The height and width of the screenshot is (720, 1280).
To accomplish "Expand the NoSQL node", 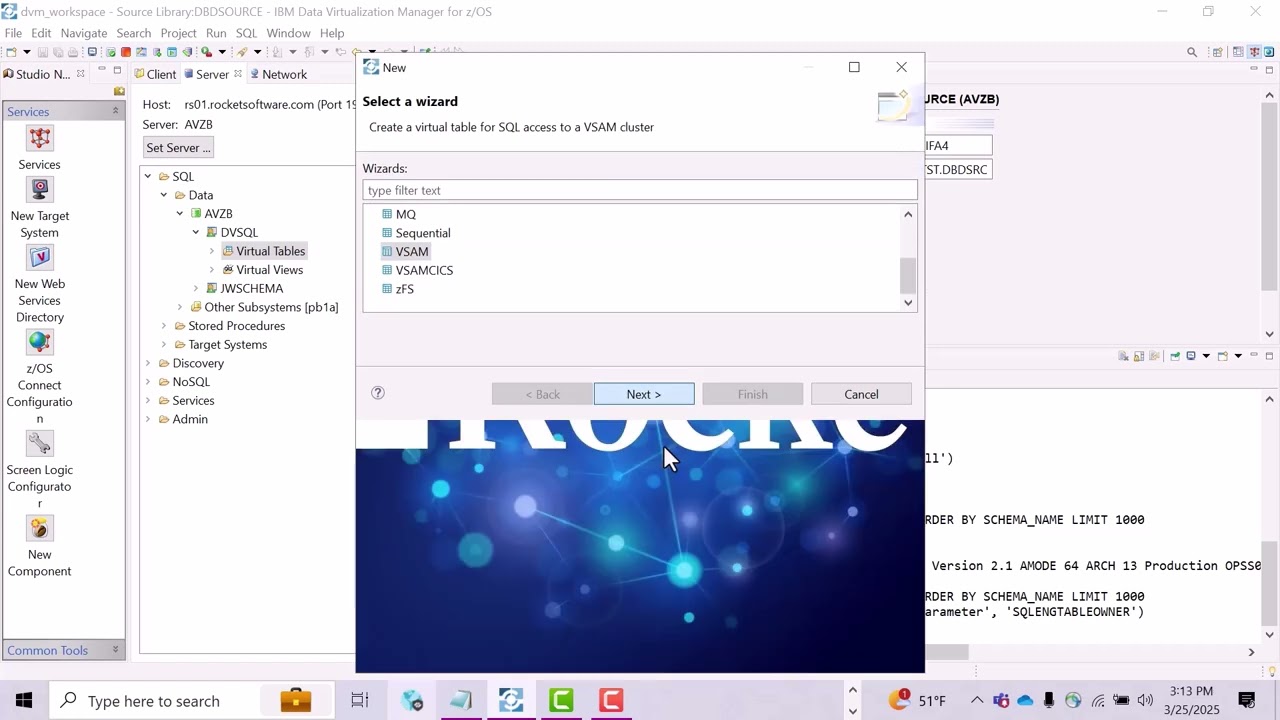I will click(x=148, y=381).
